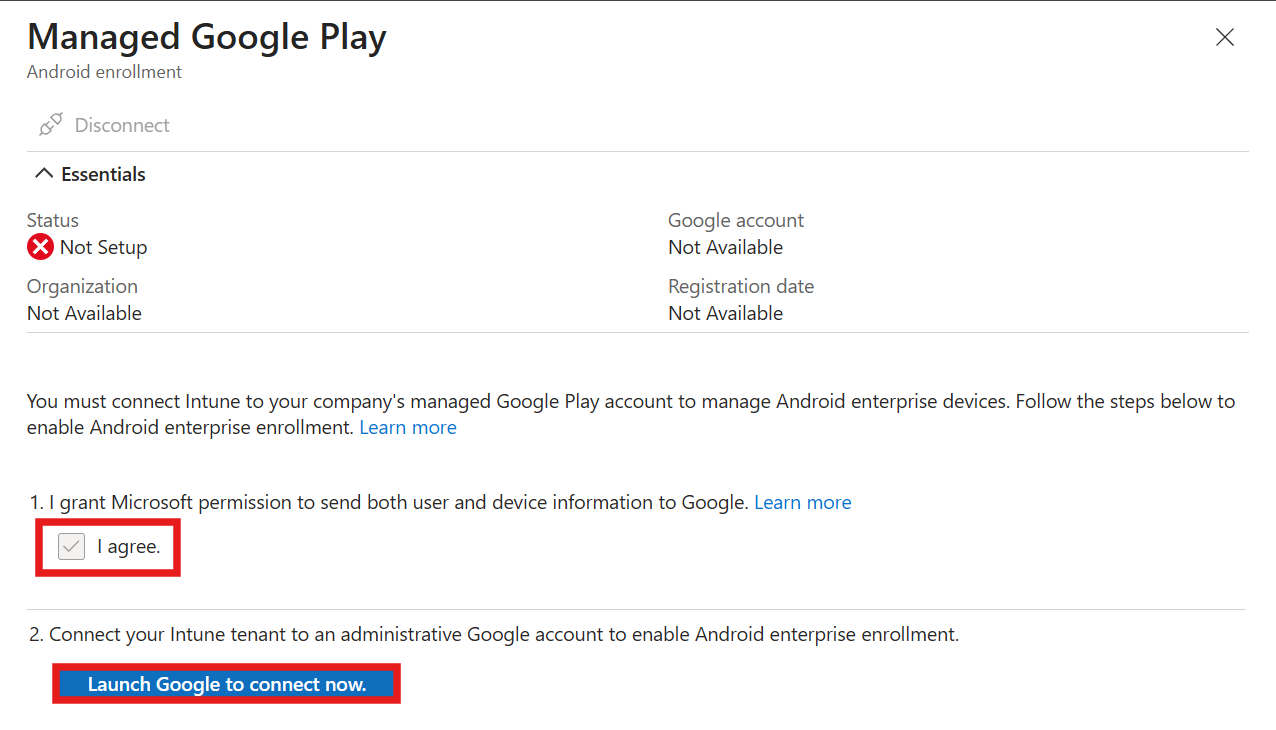Click the Google account Not Available value

[726, 247]
